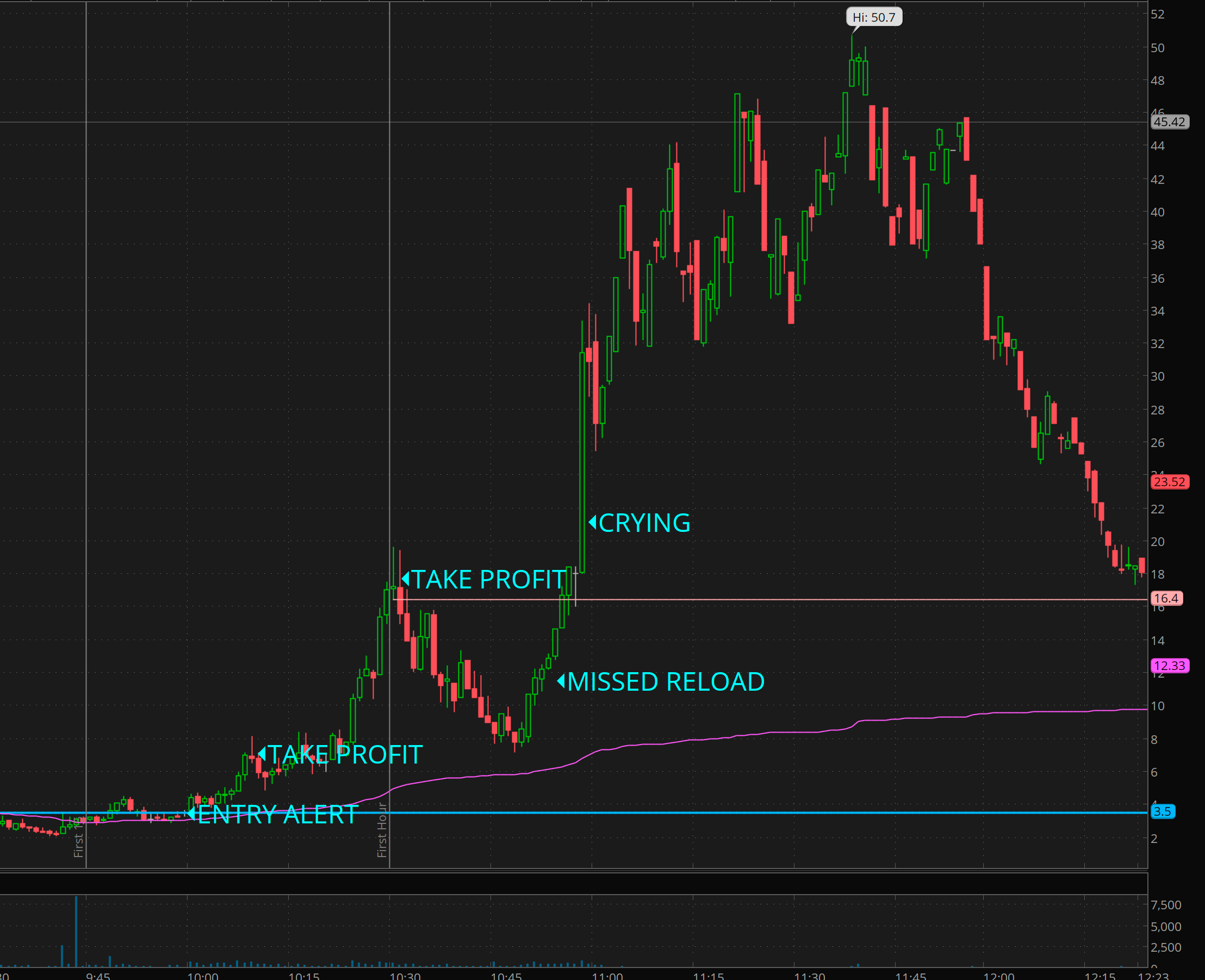Click the upper TAKE PROFIT annotation near 18
This screenshot has height=980, width=1205.
click(488, 580)
